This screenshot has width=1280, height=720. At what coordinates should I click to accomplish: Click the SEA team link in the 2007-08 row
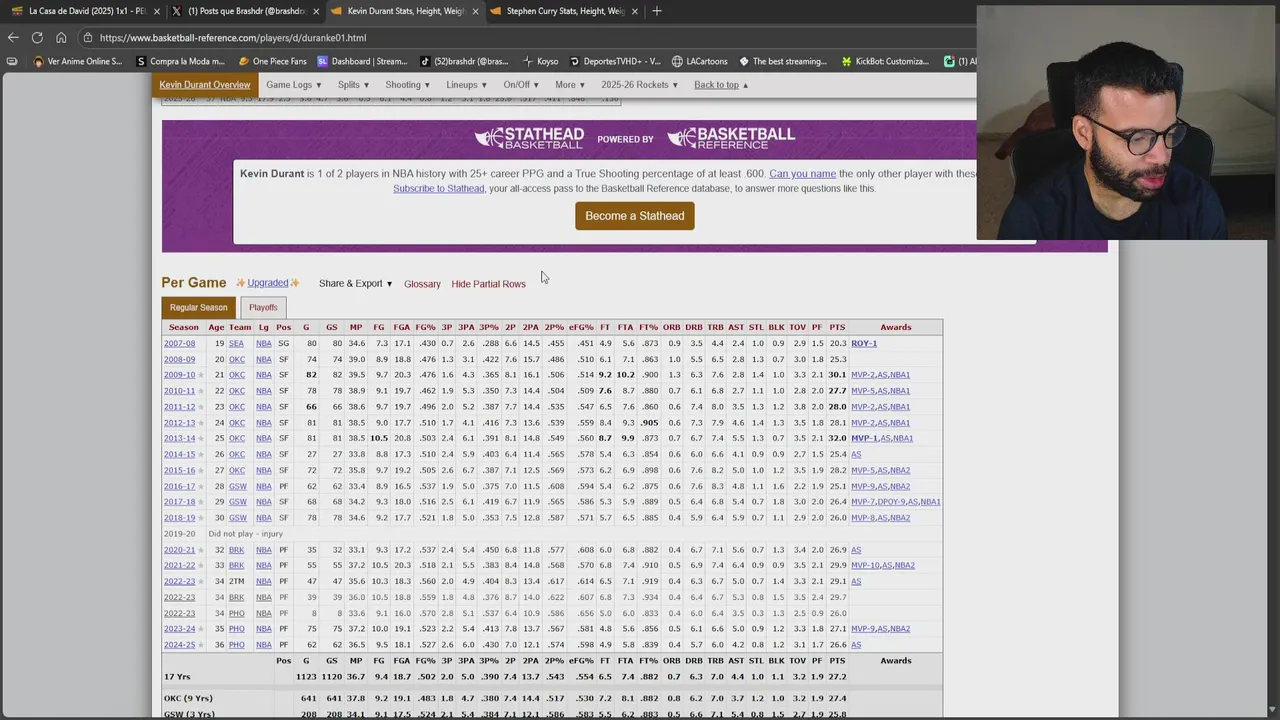236,343
